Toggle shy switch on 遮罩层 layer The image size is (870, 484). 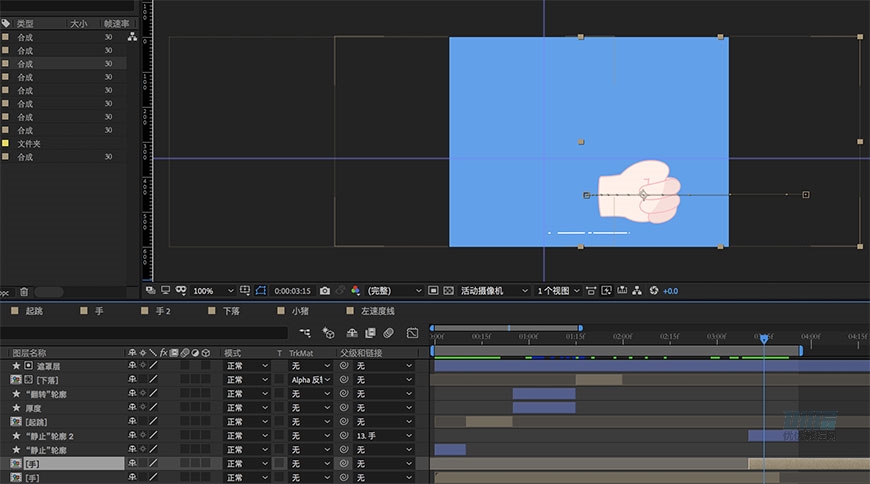[x=132, y=365]
